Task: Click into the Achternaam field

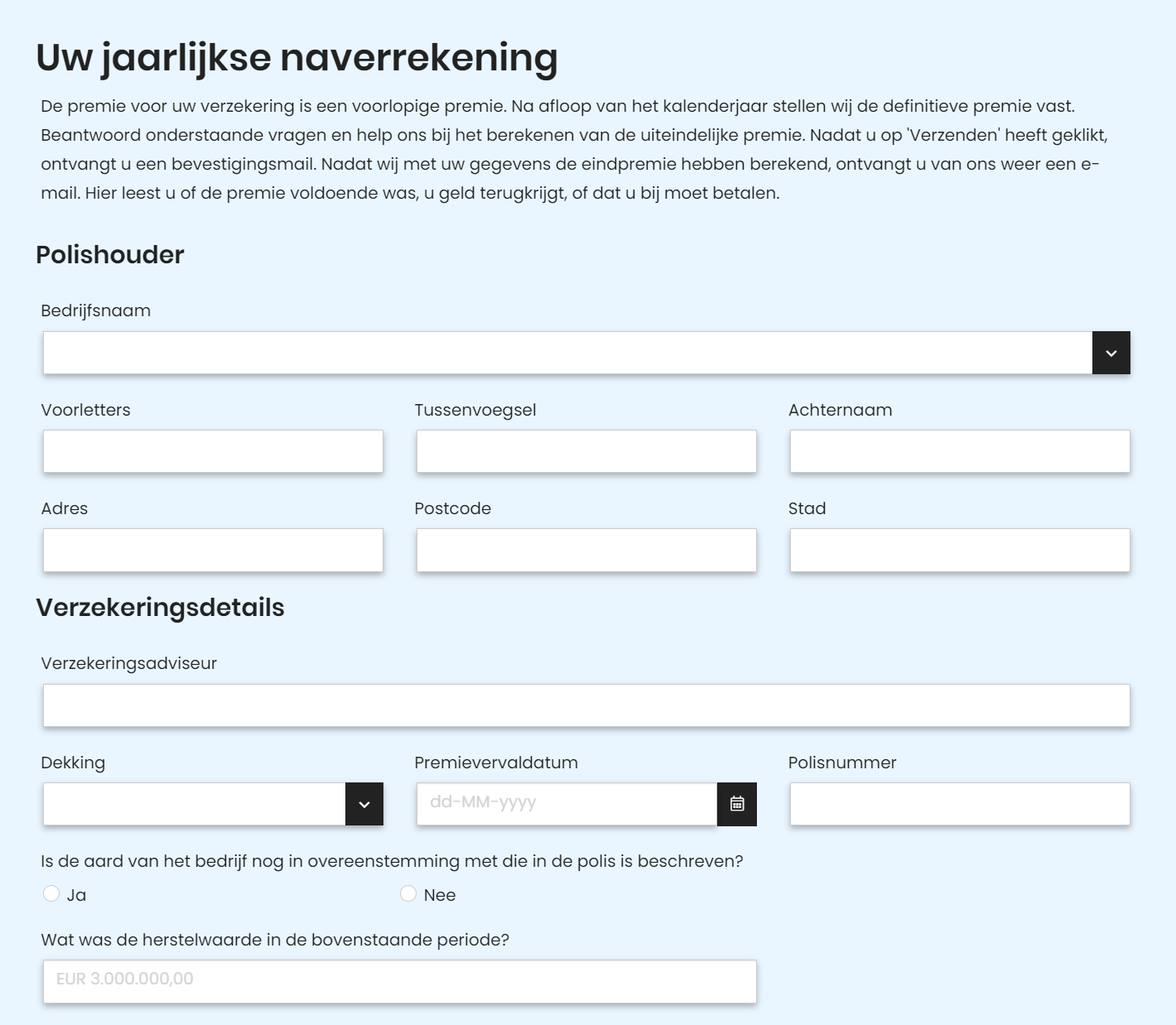Action: [960, 451]
